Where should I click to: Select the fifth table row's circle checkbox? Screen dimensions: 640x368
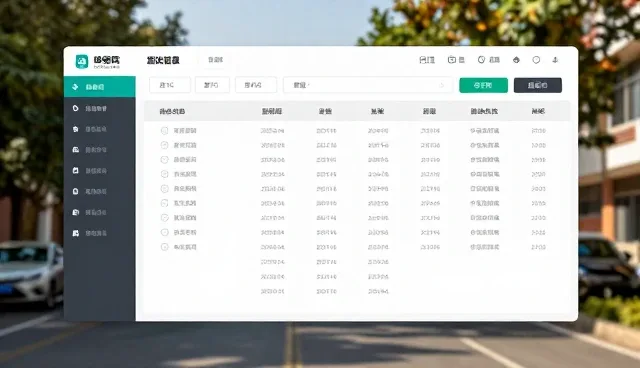[164, 188]
